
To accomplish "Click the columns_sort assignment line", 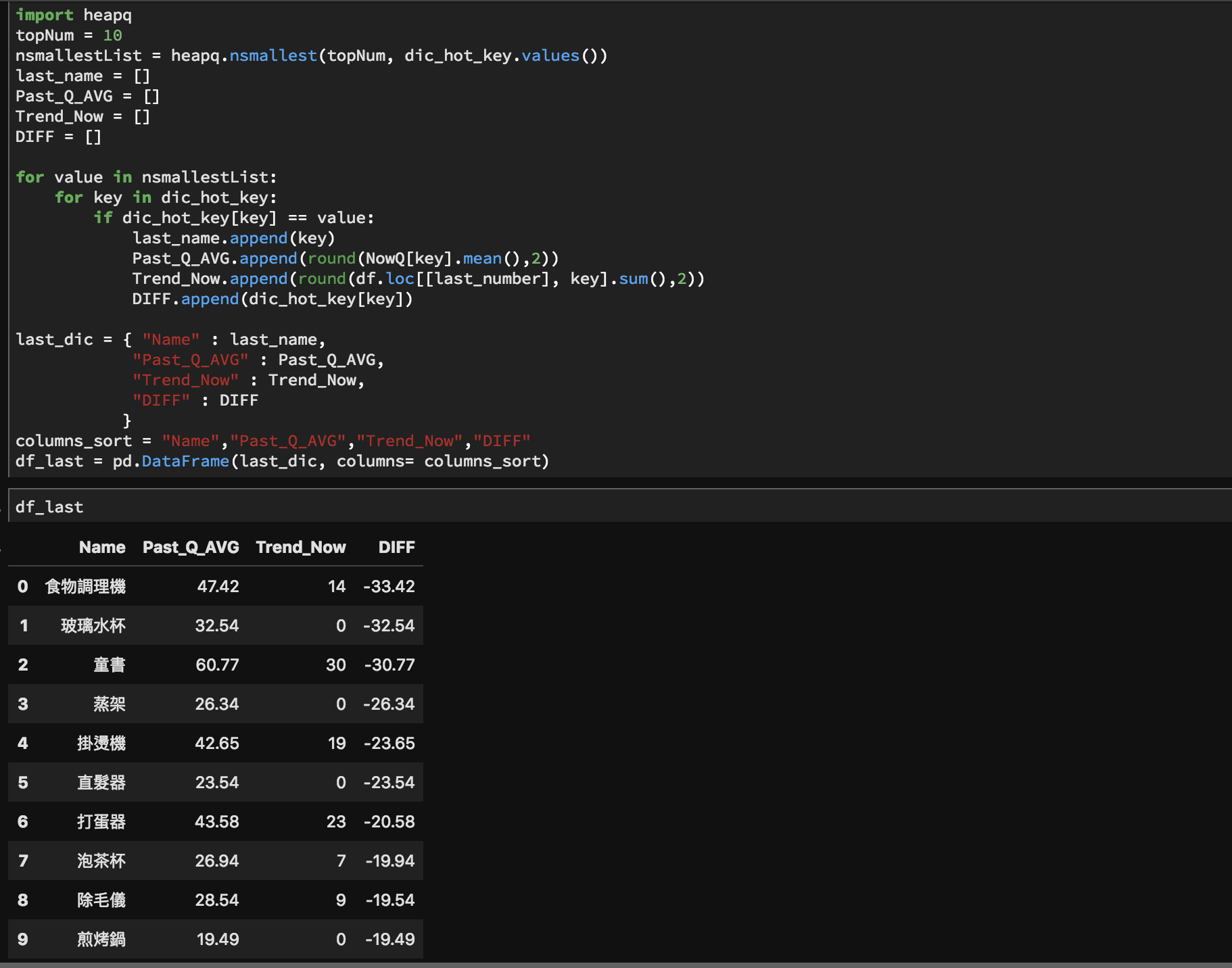I will (x=273, y=441).
